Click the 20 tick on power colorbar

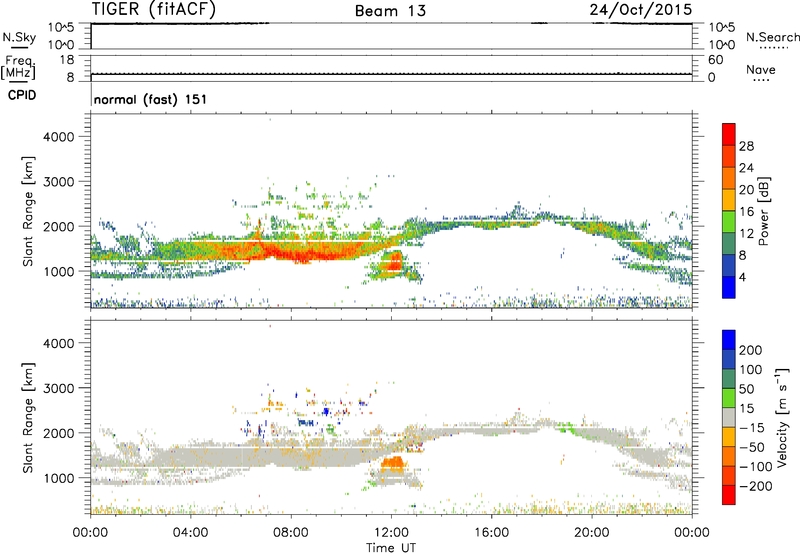746,190
